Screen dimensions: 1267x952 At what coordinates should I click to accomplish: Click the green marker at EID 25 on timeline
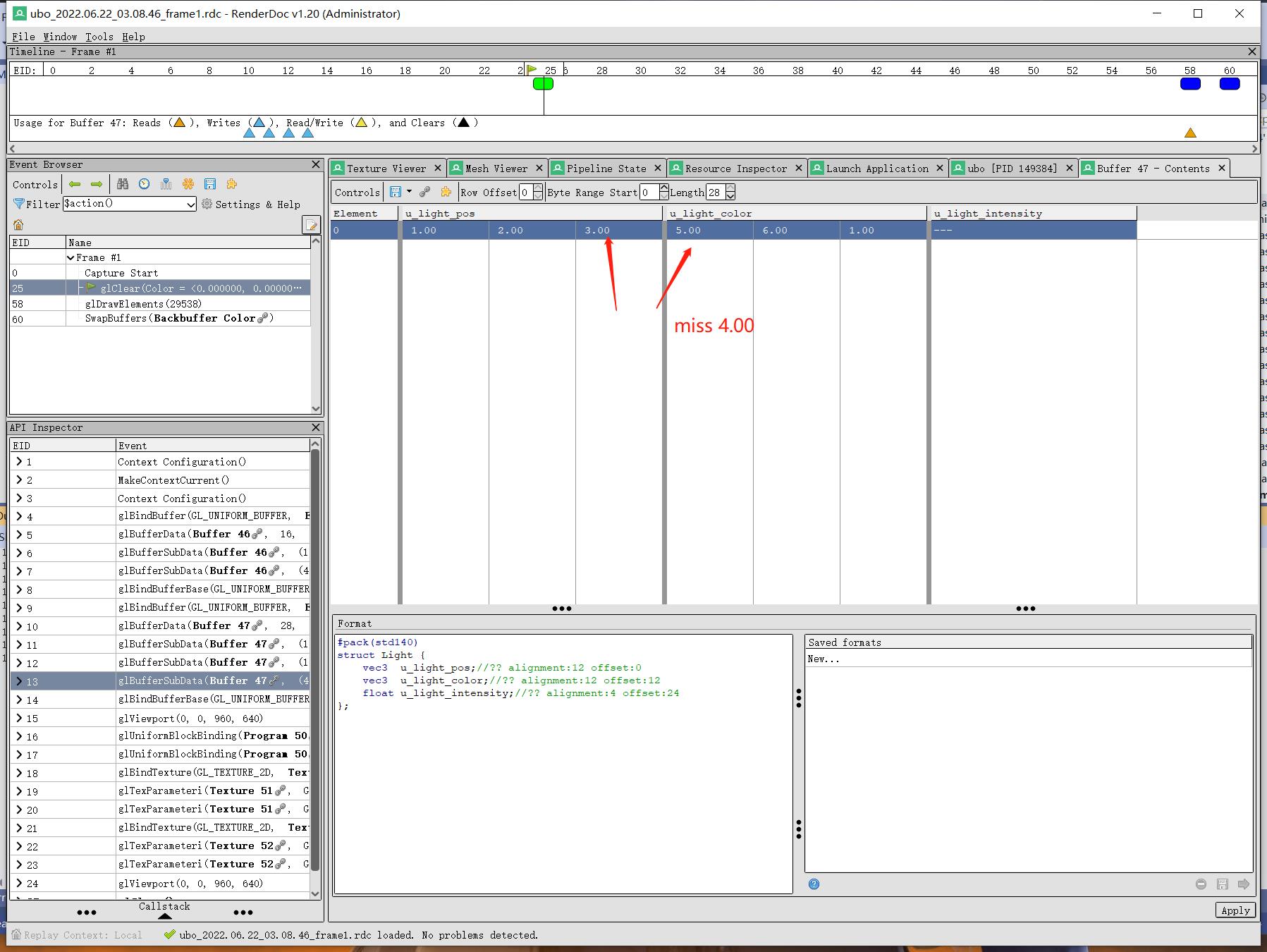tap(543, 83)
